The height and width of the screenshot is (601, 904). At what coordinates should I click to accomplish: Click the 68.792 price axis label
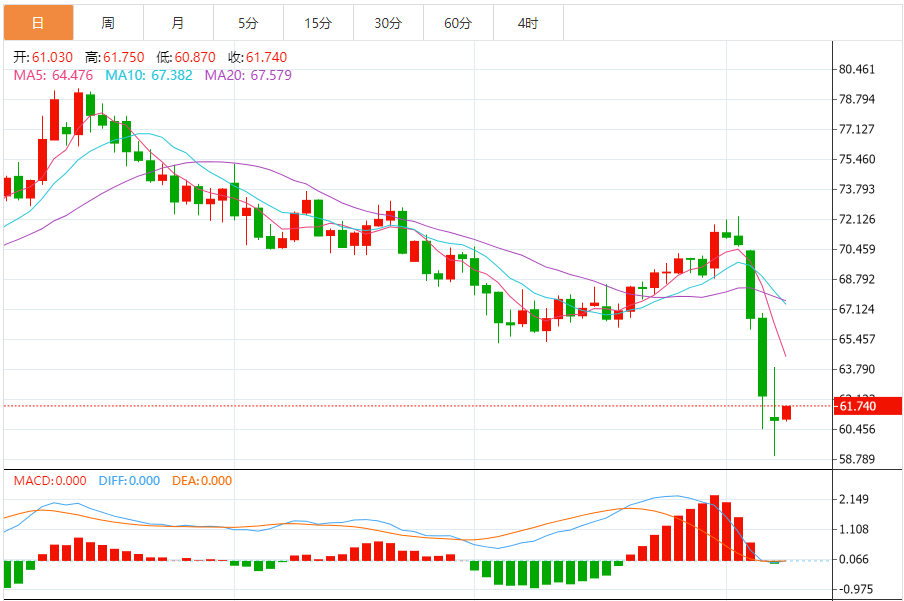tap(857, 279)
